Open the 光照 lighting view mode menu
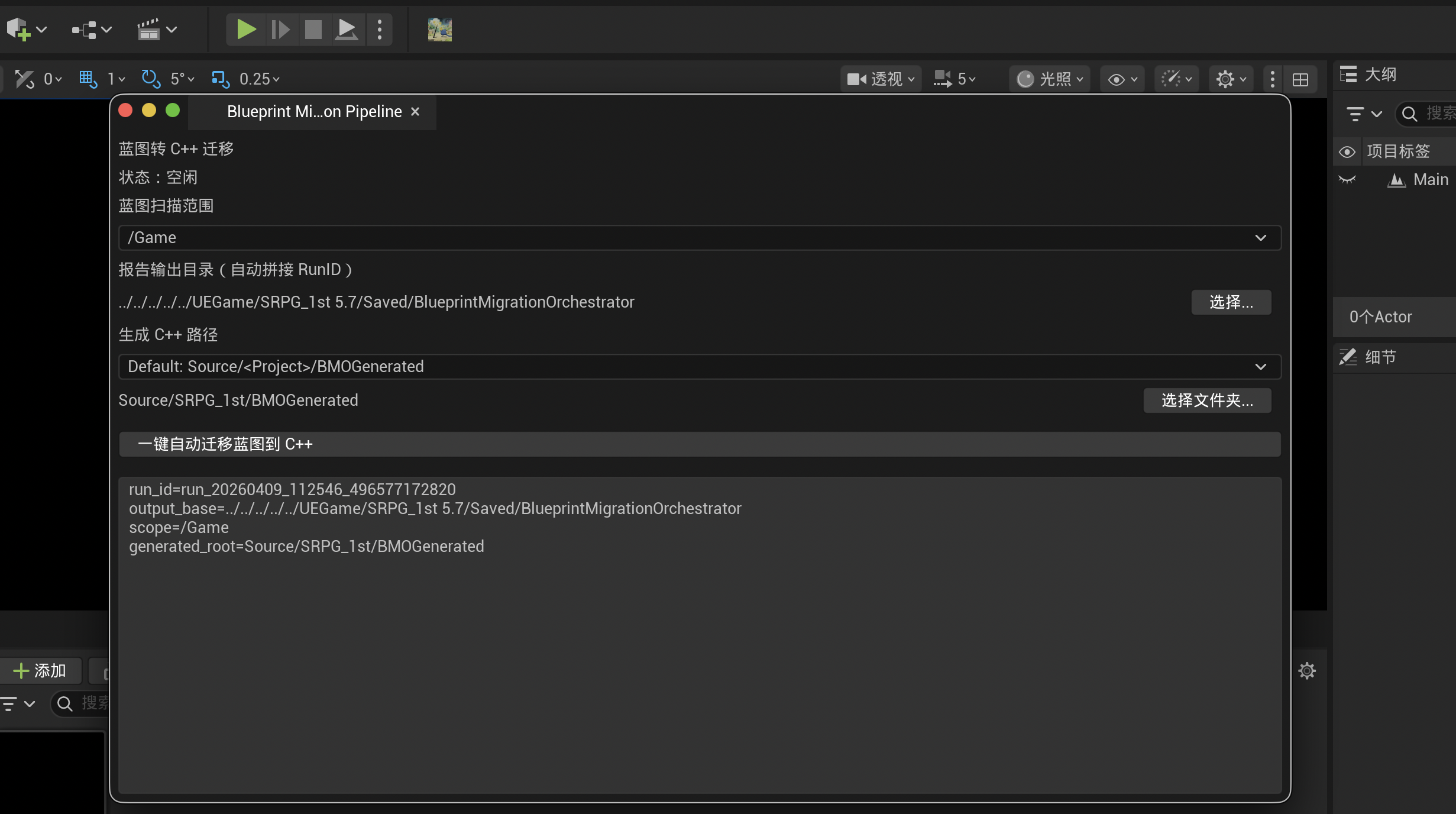1456x814 pixels. pyautogui.click(x=1050, y=79)
